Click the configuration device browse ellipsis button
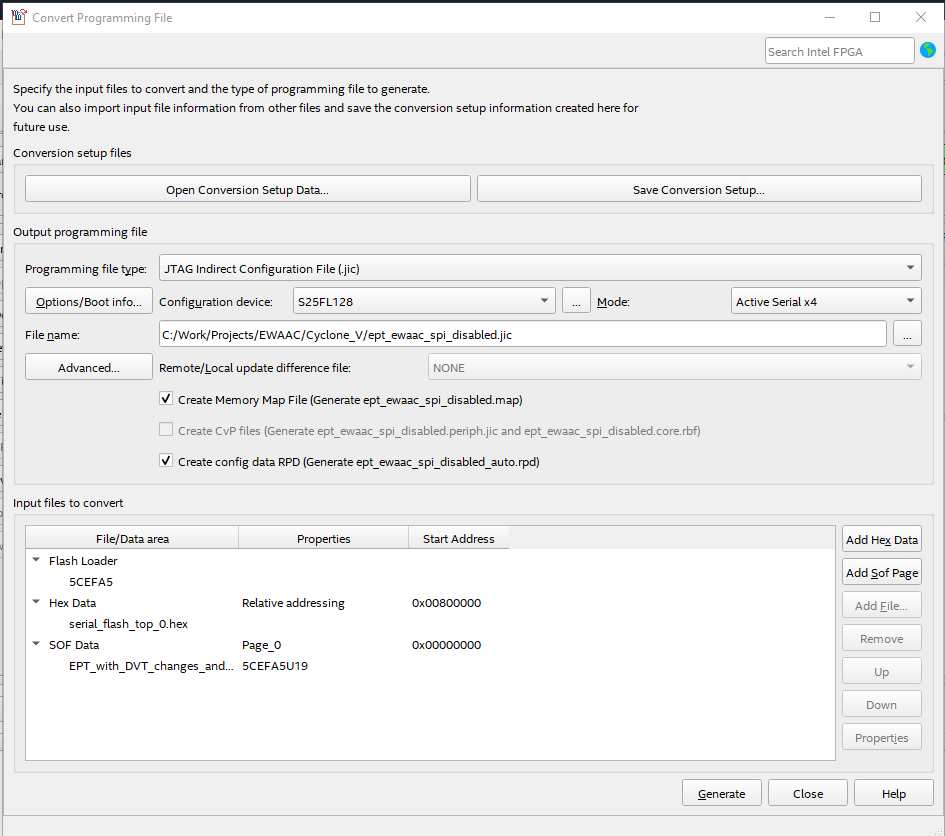Image resolution: width=945 pixels, height=836 pixels. click(x=575, y=301)
